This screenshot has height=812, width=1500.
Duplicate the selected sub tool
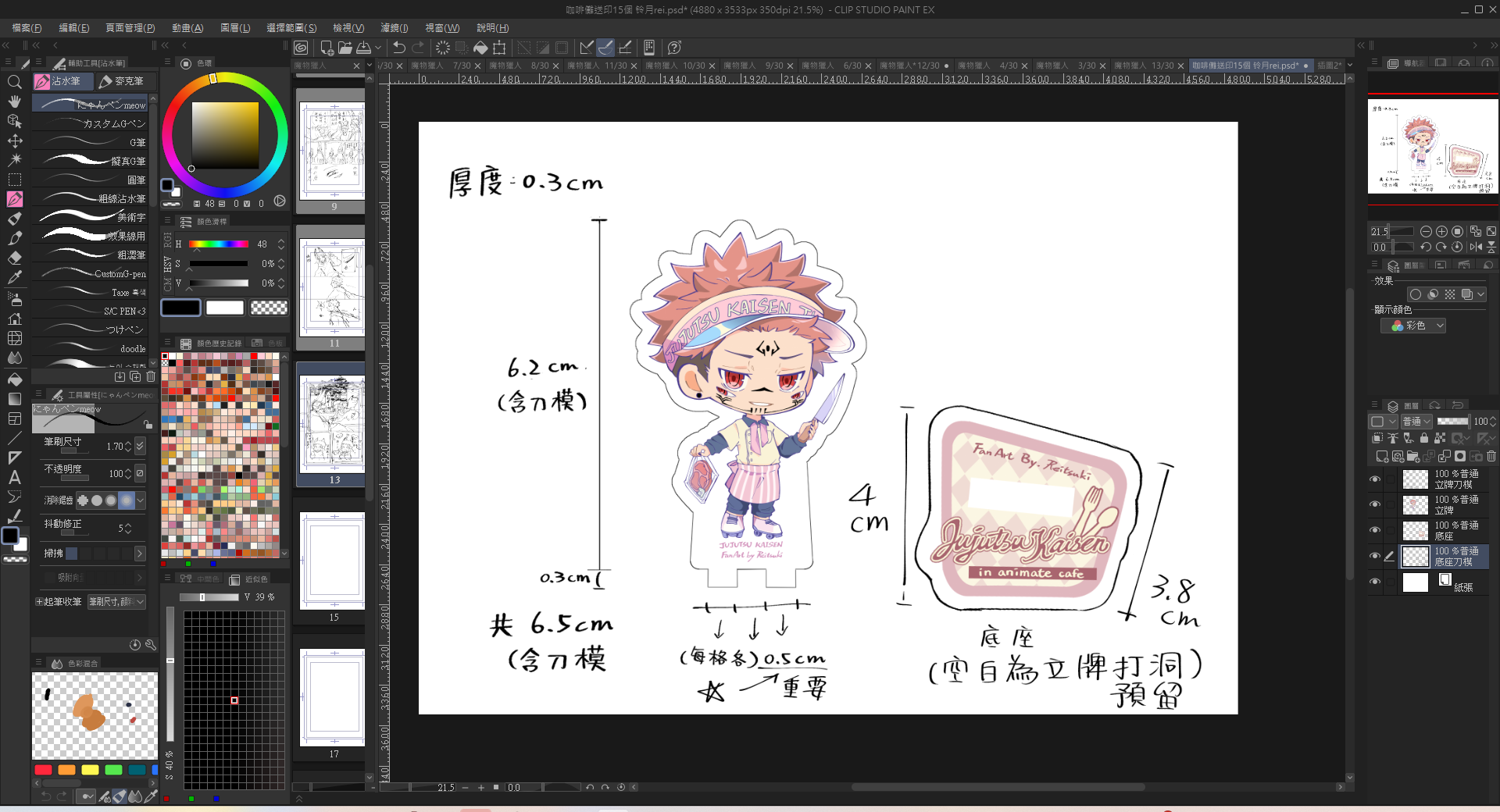click(135, 376)
